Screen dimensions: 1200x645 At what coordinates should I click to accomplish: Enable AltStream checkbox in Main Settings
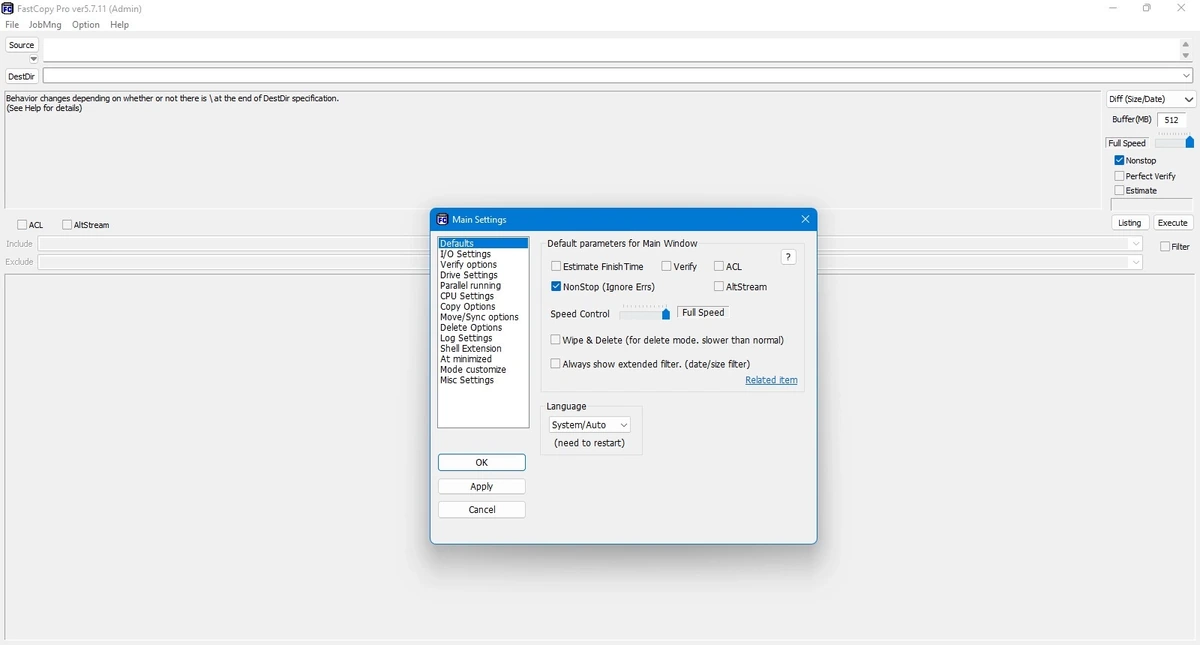pyautogui.click(x=719, y=287)
